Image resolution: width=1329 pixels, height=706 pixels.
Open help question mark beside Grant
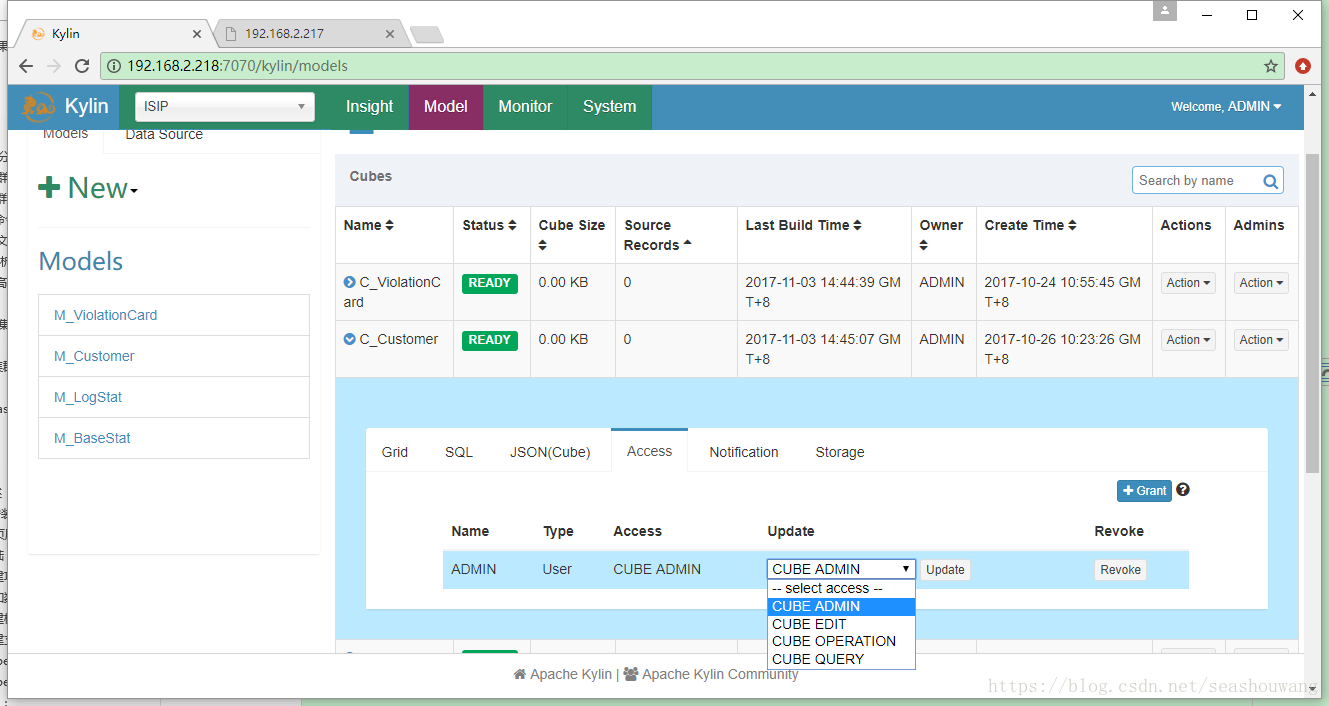[1183, 490]
